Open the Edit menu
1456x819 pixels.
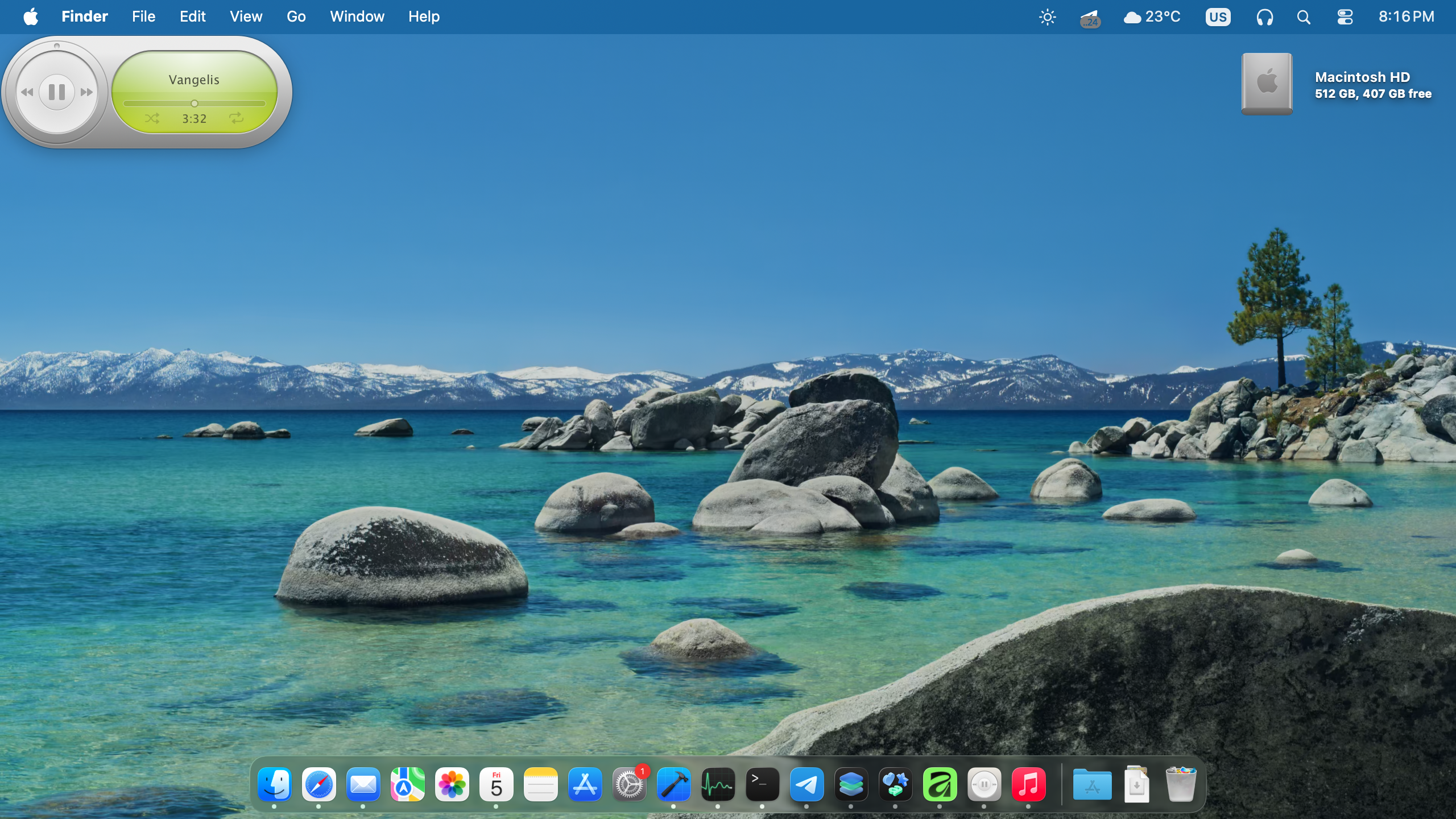coord(193,16)
